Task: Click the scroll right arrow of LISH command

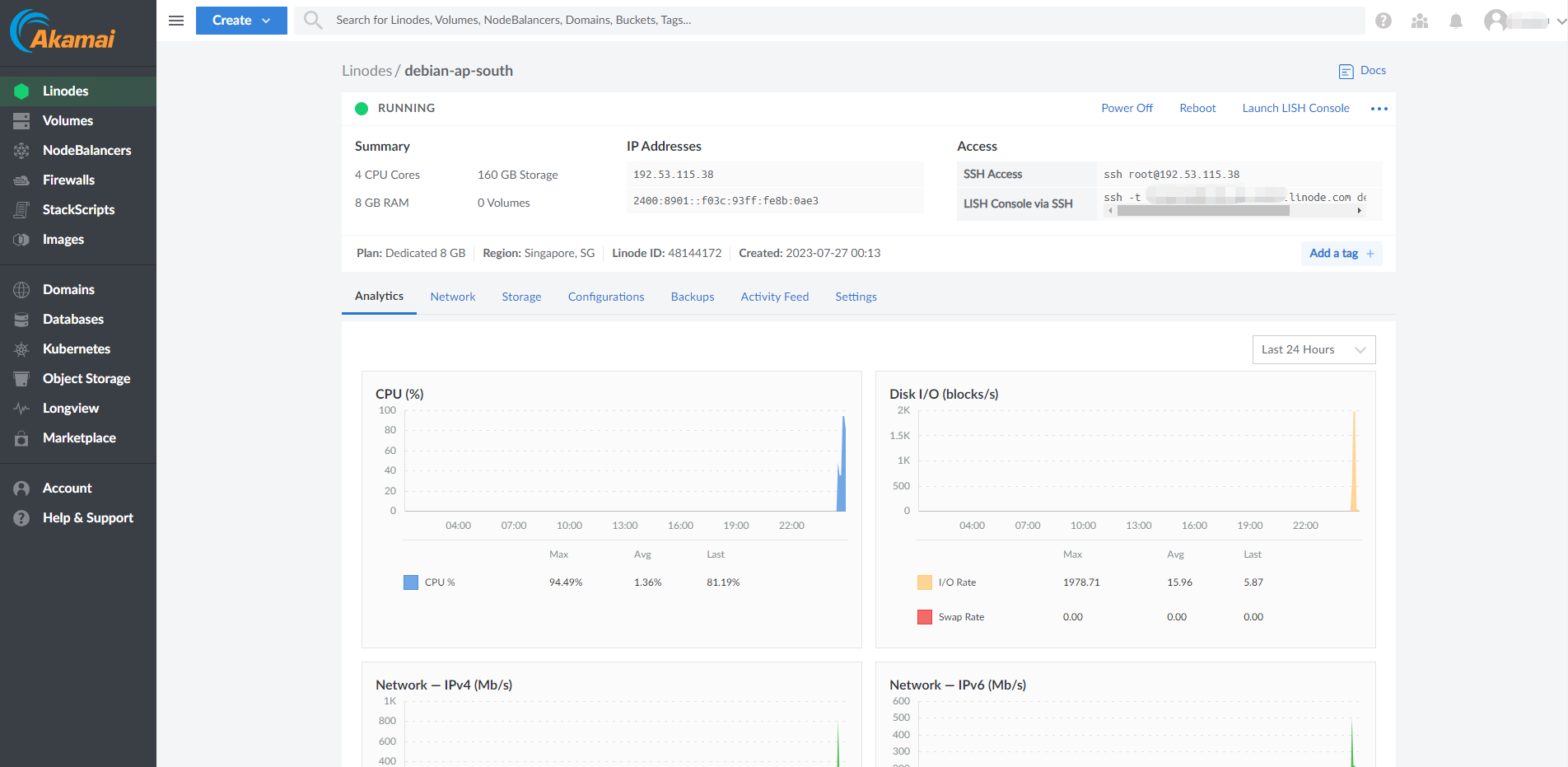Action: click(x=1359, y=211)
